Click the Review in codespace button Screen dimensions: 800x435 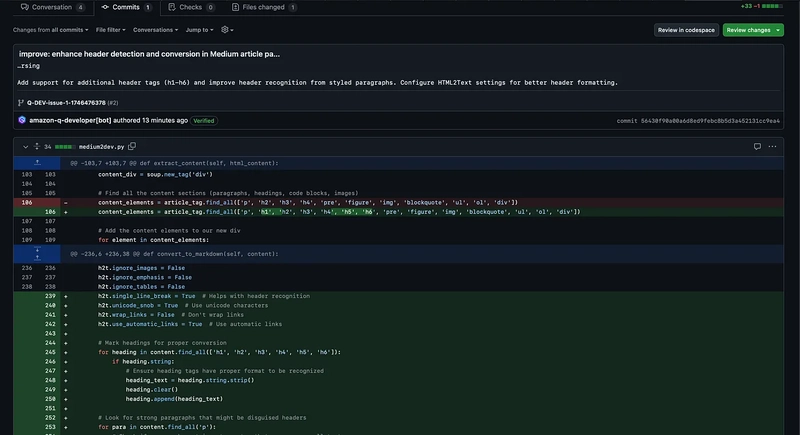click(687, 30)
